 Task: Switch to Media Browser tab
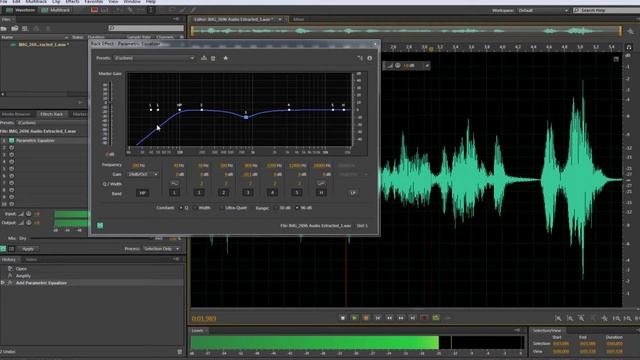[17, 114]
